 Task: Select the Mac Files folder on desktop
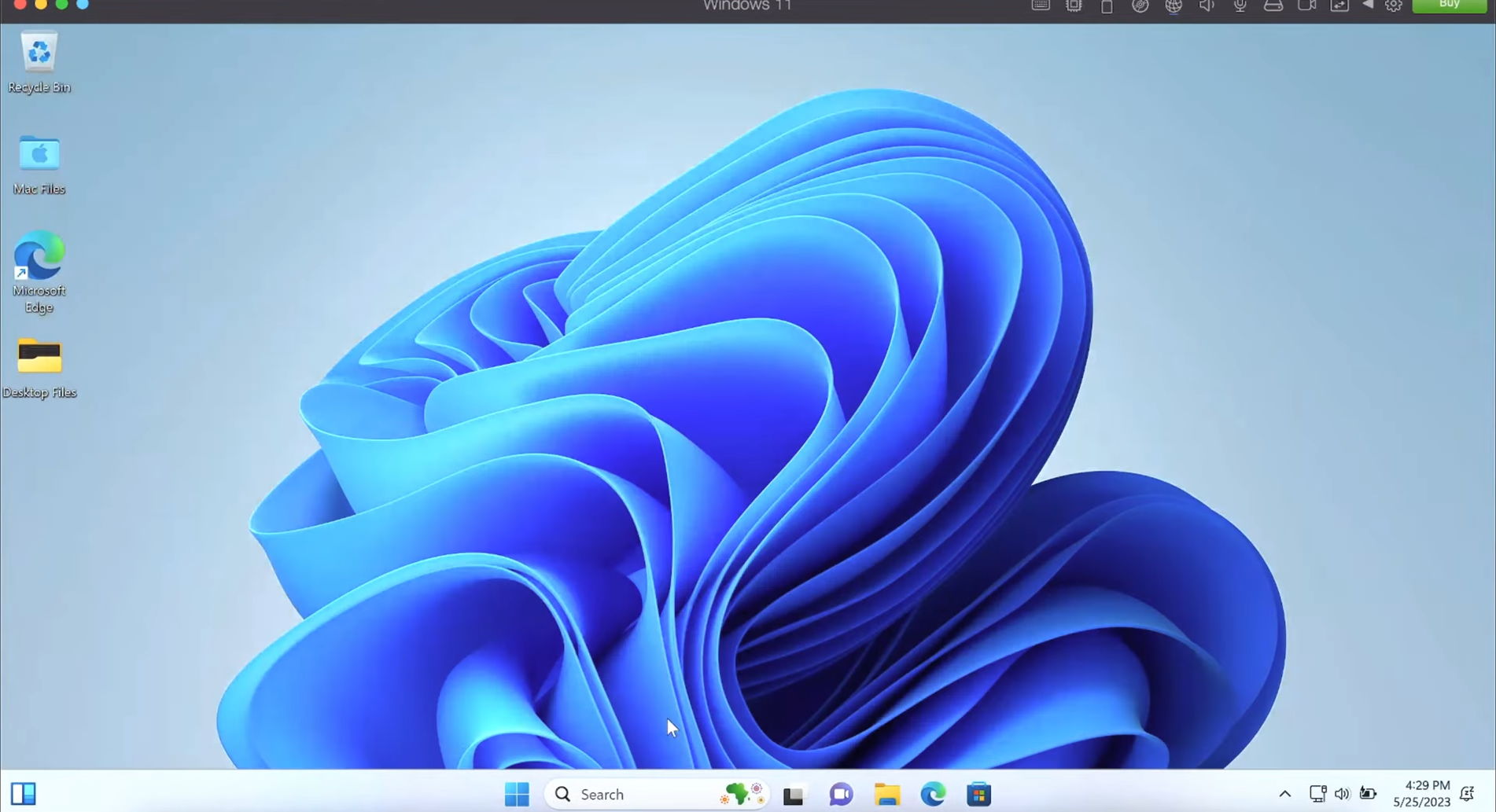(x=39, y=155)
